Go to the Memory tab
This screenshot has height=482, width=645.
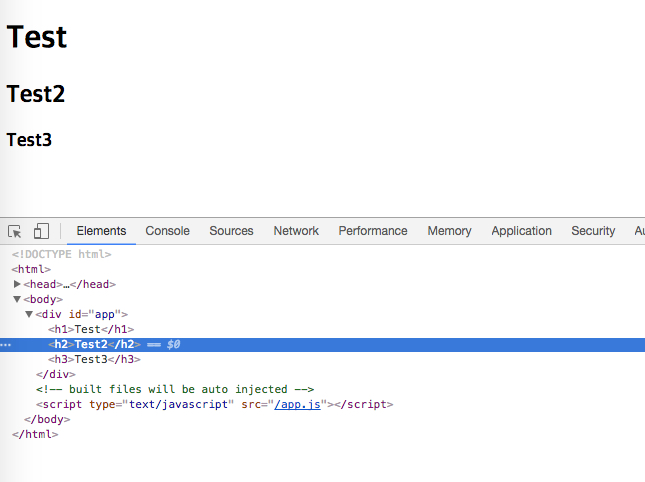pos(449,231)
